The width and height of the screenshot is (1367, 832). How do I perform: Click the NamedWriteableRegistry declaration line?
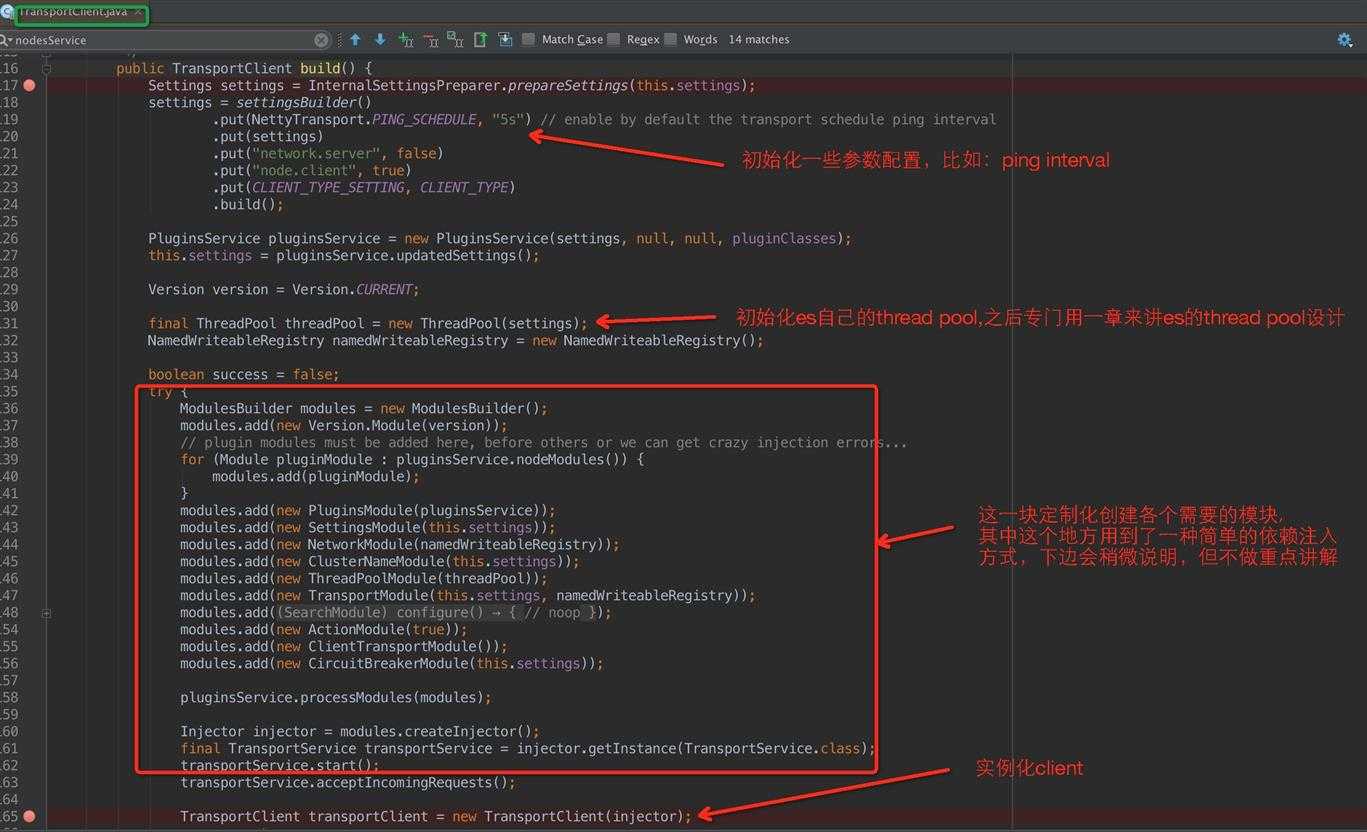click(x=456, y=341)
